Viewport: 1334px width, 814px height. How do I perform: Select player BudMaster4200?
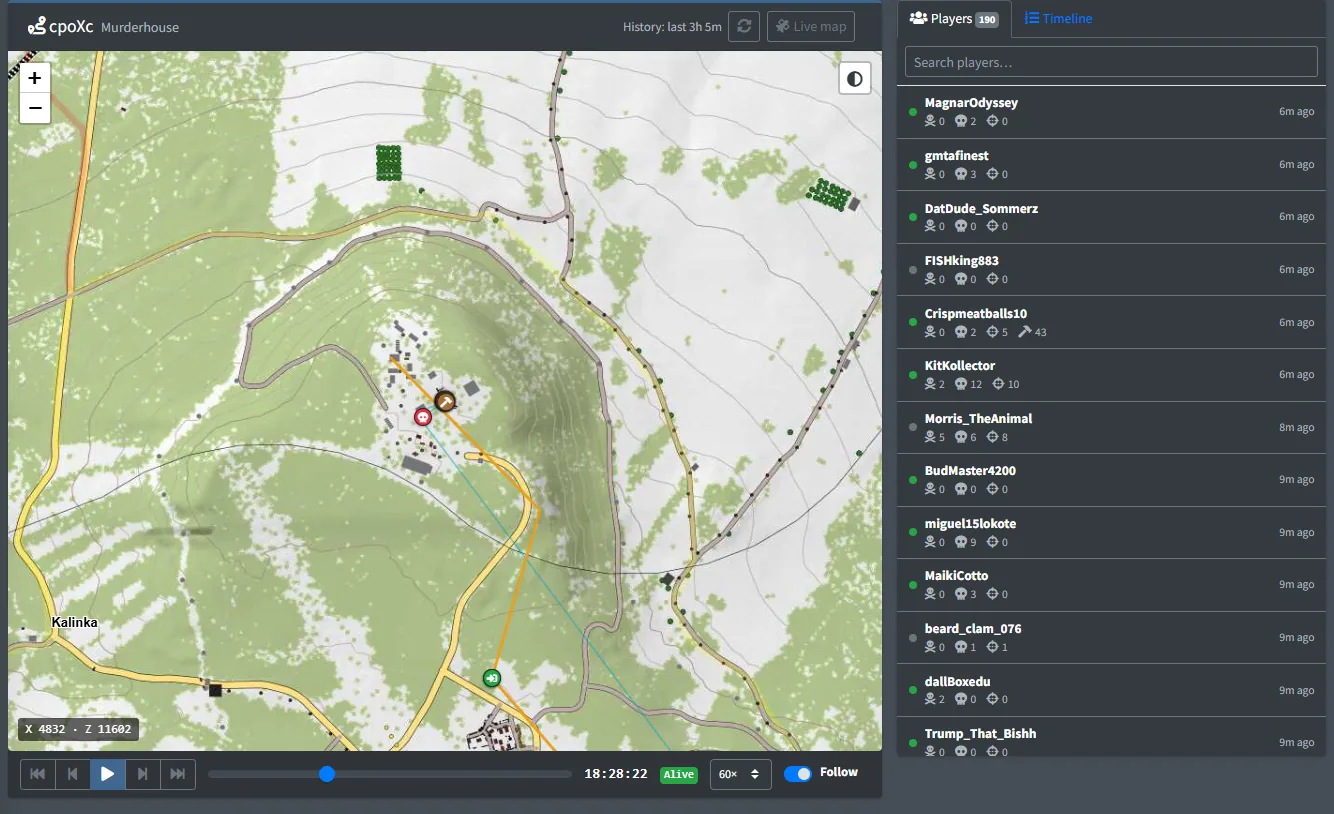(1112, 480)
